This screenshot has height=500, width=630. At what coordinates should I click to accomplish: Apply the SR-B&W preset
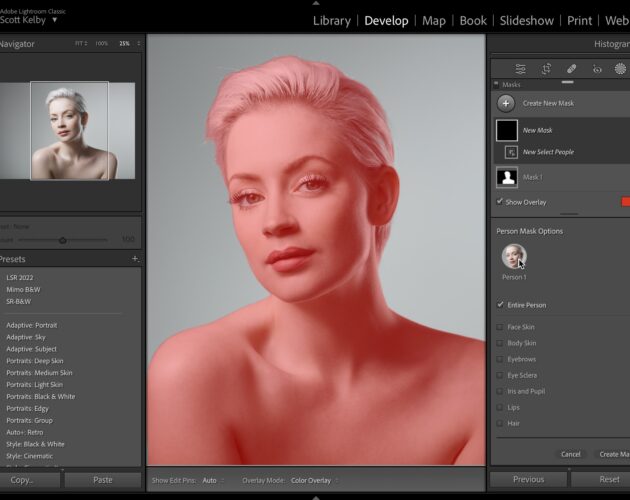pos(18,301)
